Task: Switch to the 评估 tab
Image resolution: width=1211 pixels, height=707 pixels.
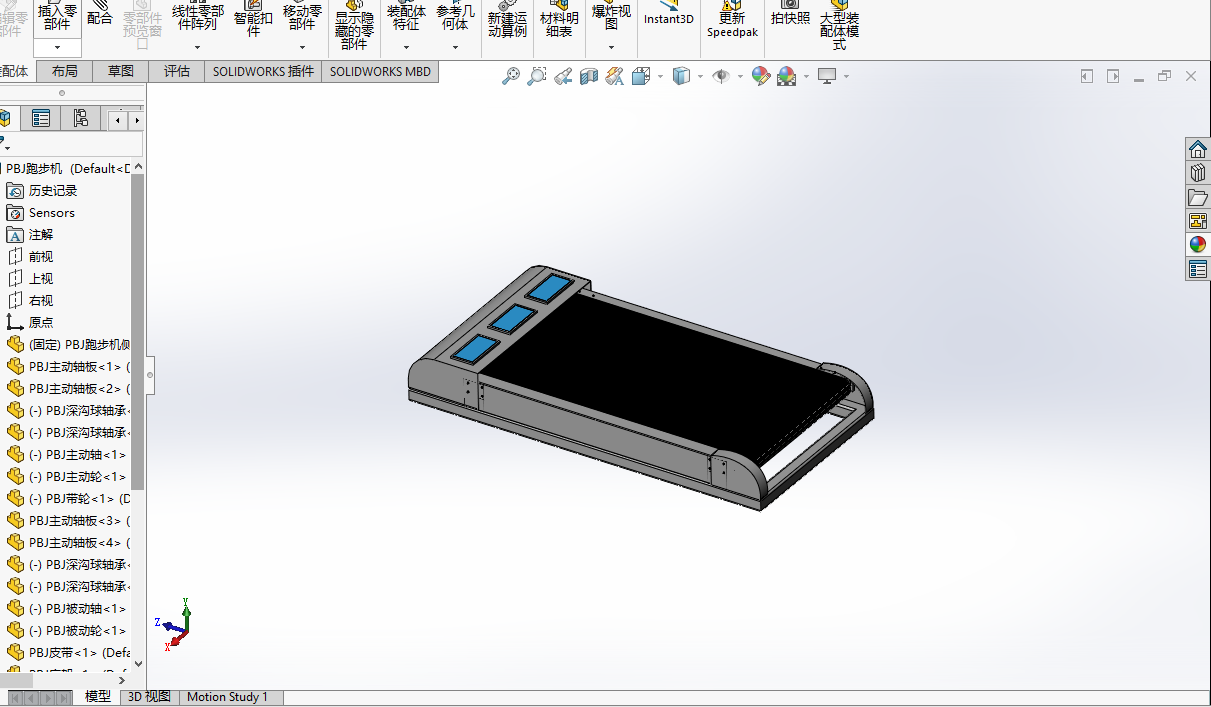Action: (x=177, y=71)
